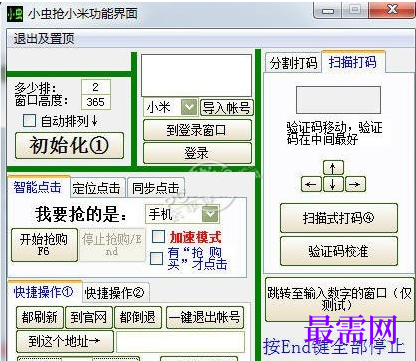Click the left arrow captcha move button

point(311,184)
